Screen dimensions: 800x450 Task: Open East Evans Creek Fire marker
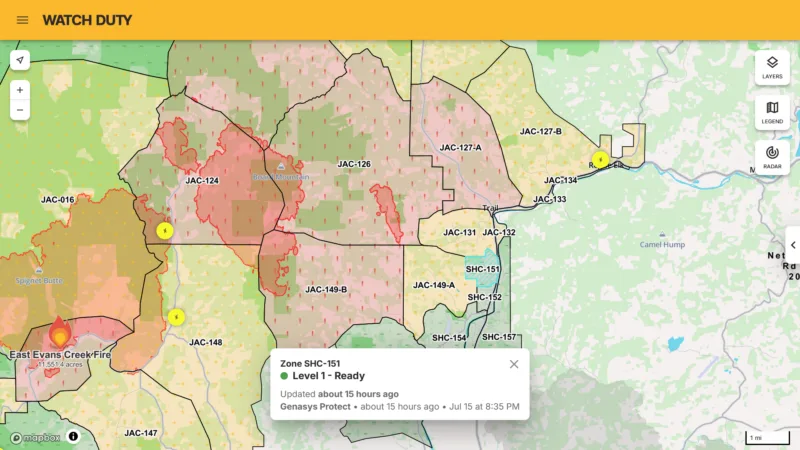tap(60, 332)
